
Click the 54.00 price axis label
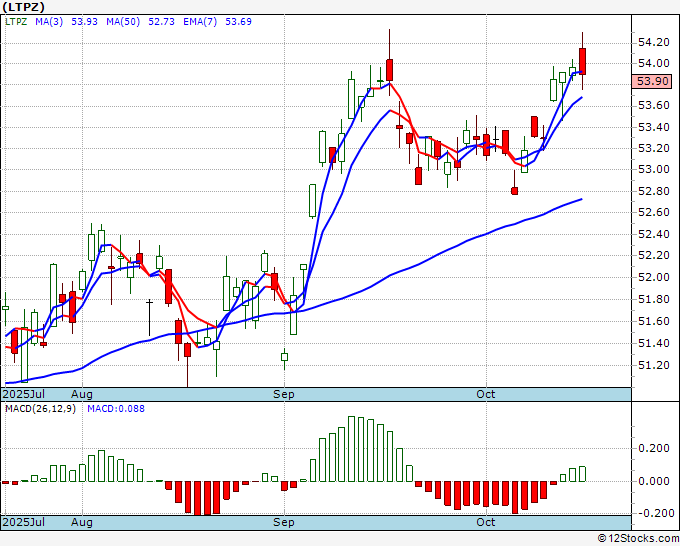(654, 63)
